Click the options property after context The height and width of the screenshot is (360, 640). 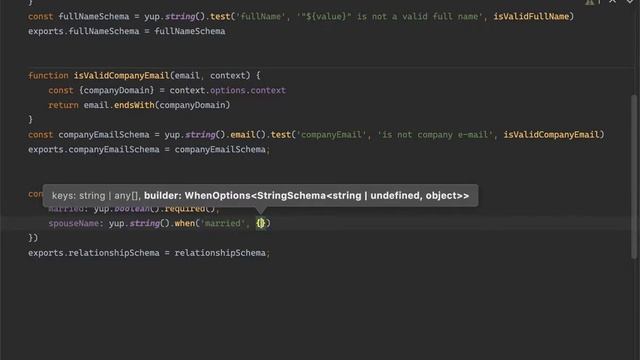(228, 90)
